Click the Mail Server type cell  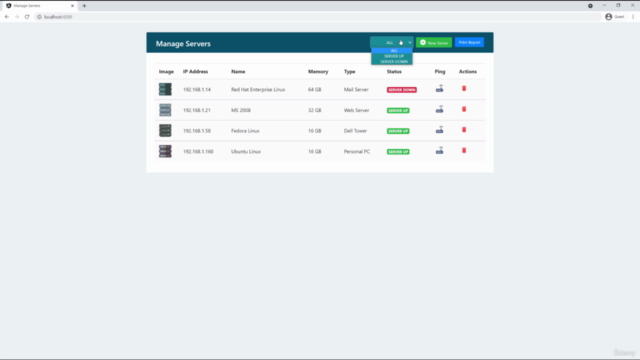click(x=356, y=89)
